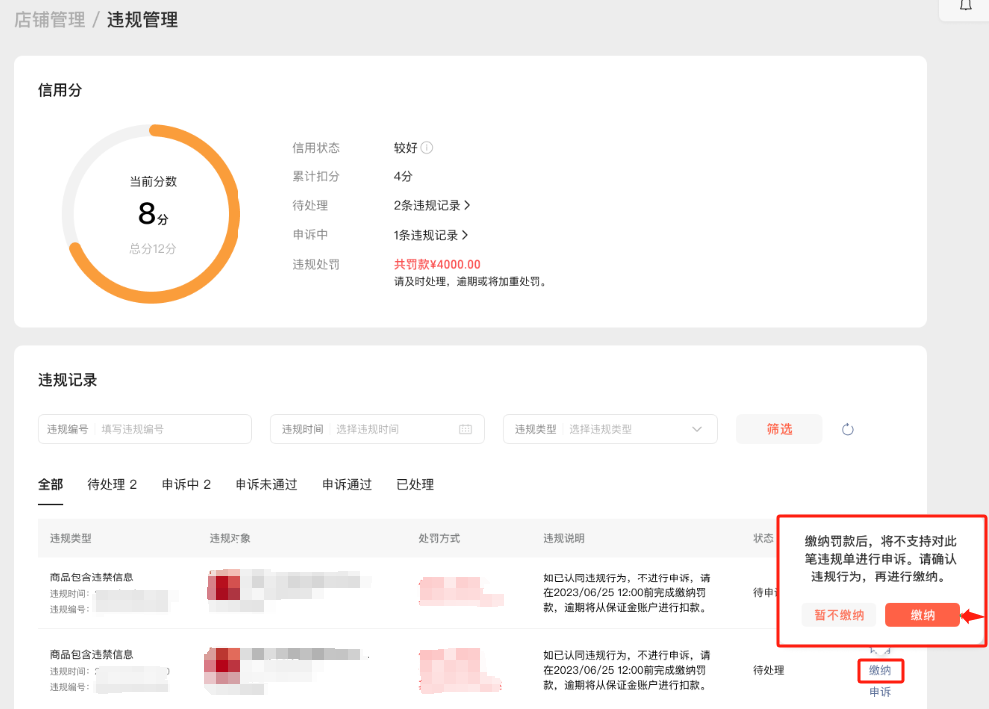Go to 店铺管理 in the breadcrumb

pyautogui.click(x=49, y=20)
